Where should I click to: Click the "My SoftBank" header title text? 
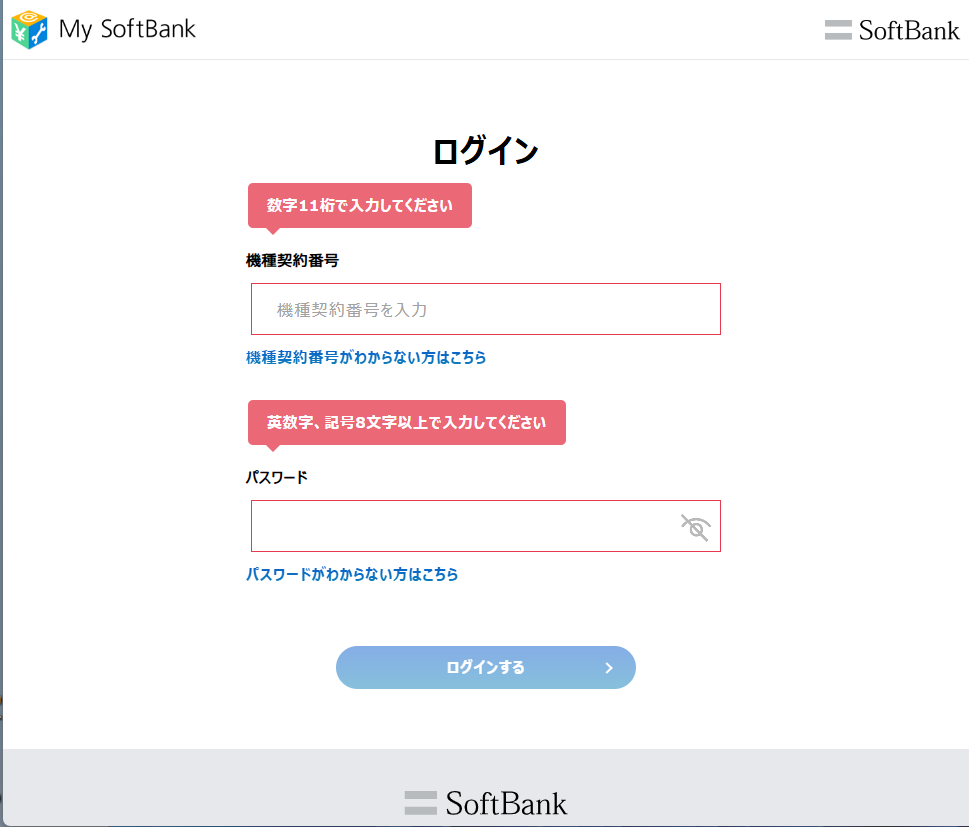point(127,29)
